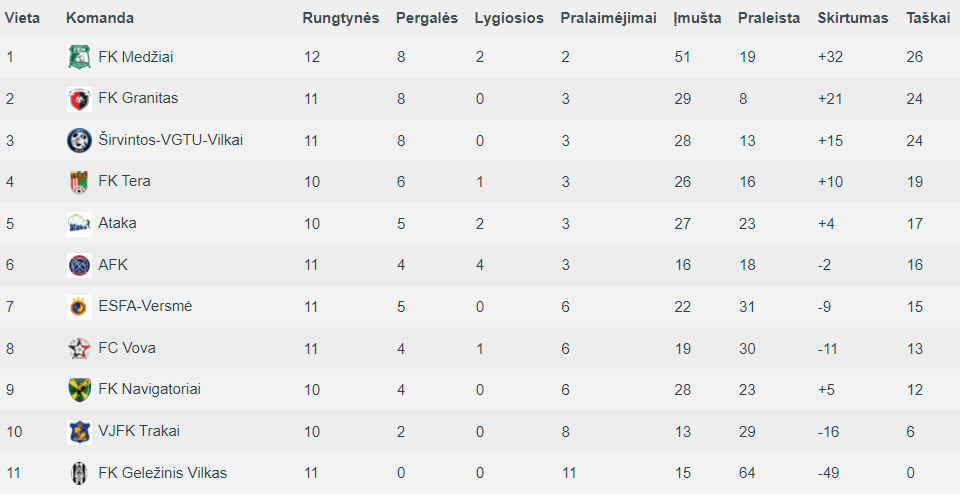This screenshot has height=501, width=960.
Task: Select the FK Tera club badge
Action: click(x=79, y=182)
